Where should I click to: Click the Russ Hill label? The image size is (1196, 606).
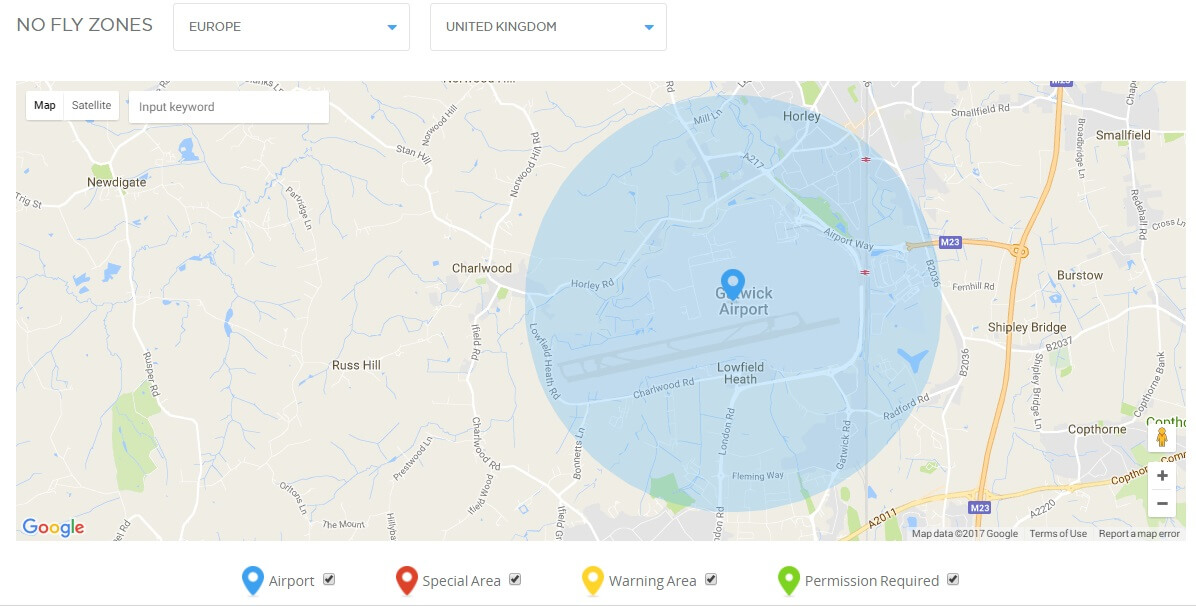(x=356, y=366)
